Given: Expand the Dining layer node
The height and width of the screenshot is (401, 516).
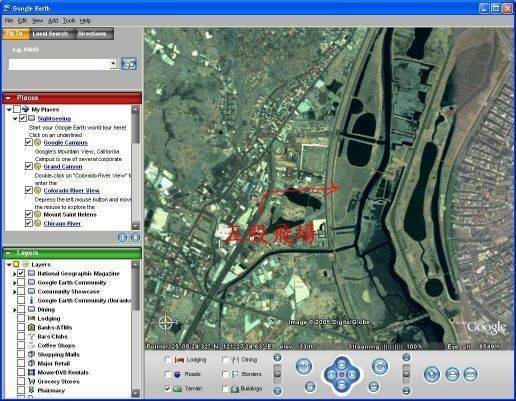Looking at the screenshot, I should pos(14,310).
